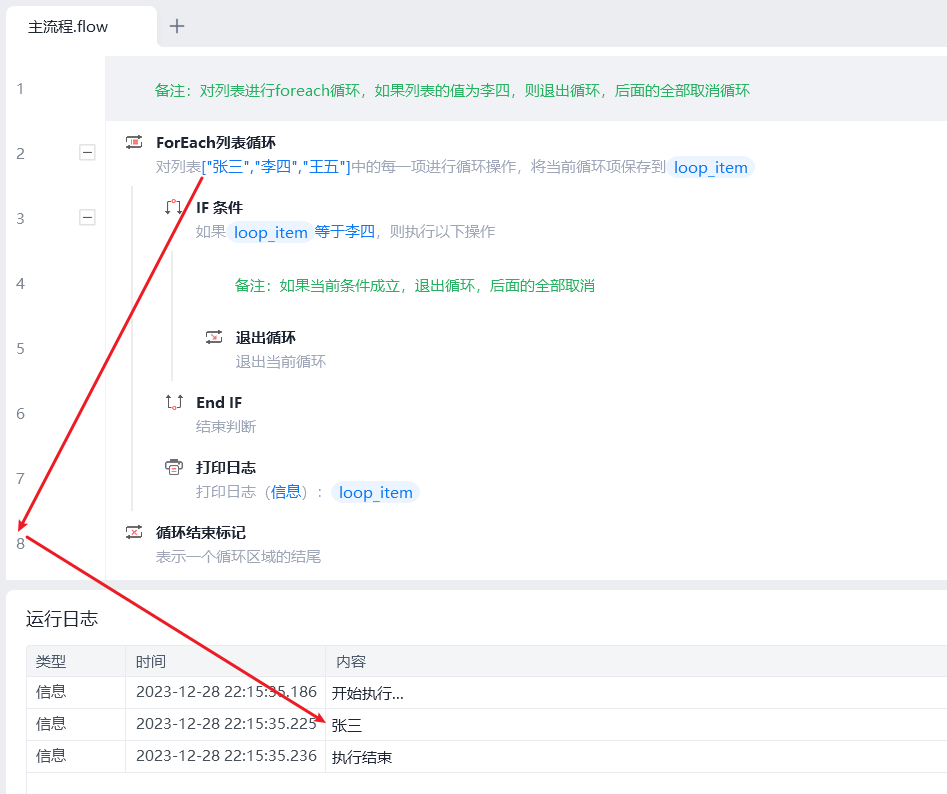Image resolution: width=947 pixels, height=794 pixels.
Task: Click the ForEach列表循环 loop icon
Action: click(x=134, y=142)
